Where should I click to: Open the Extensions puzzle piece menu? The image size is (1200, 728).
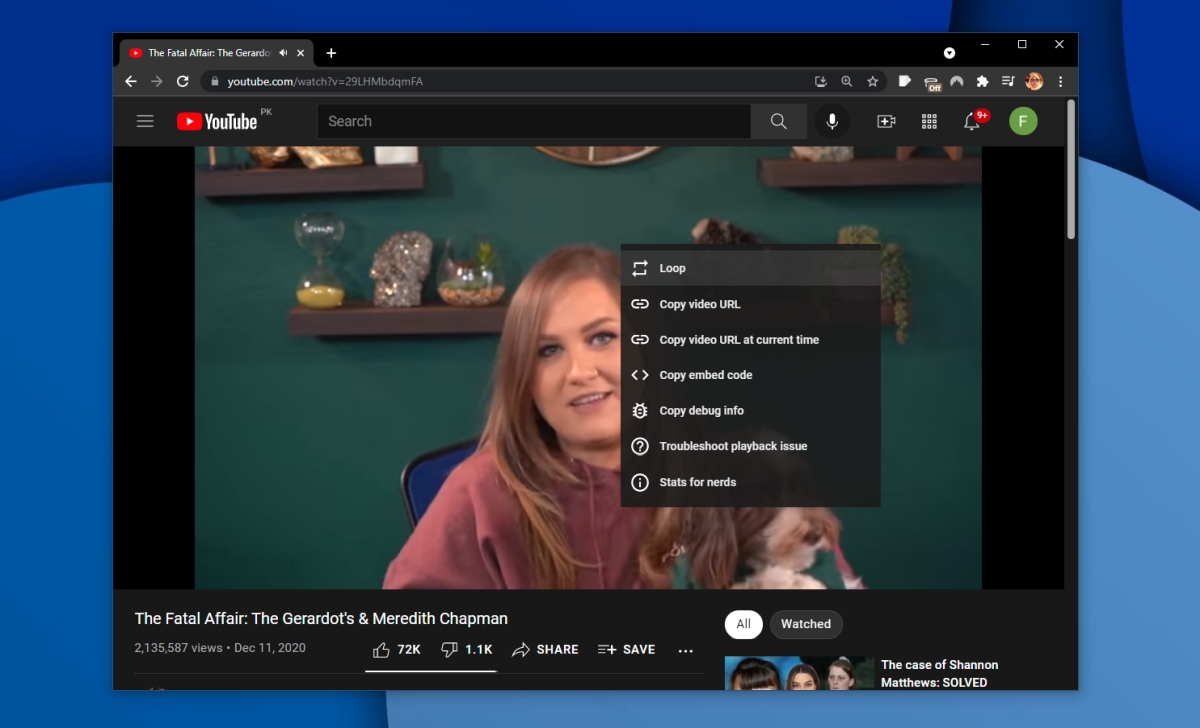[982, 81]
